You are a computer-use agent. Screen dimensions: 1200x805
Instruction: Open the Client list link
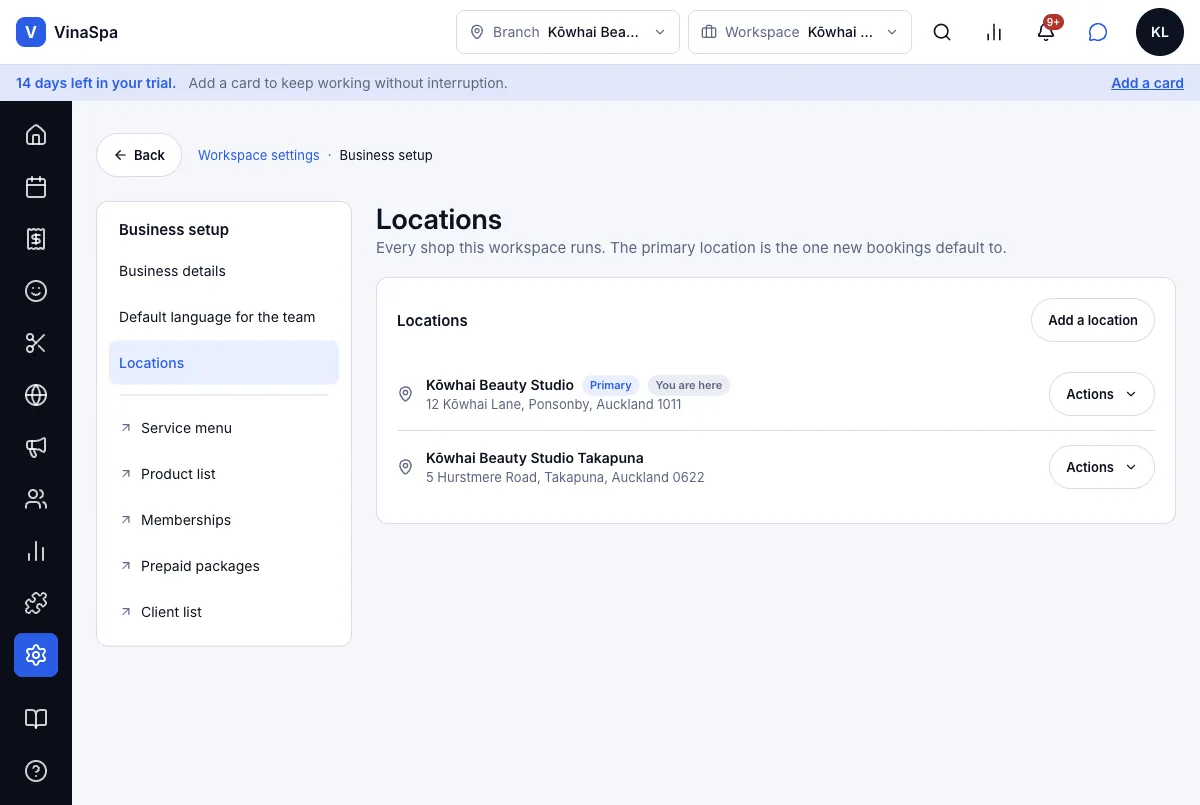click(x=224, y=612)
